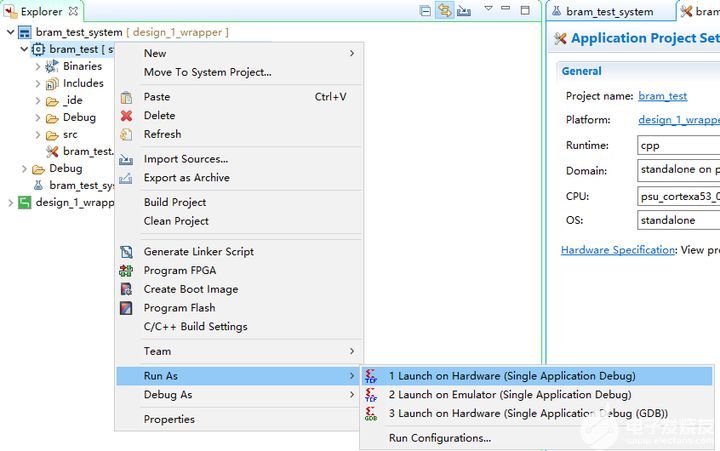Click the Binaries node icon
Image resolution: width=720 pixels, height=451 pixels.
[52, 67]
